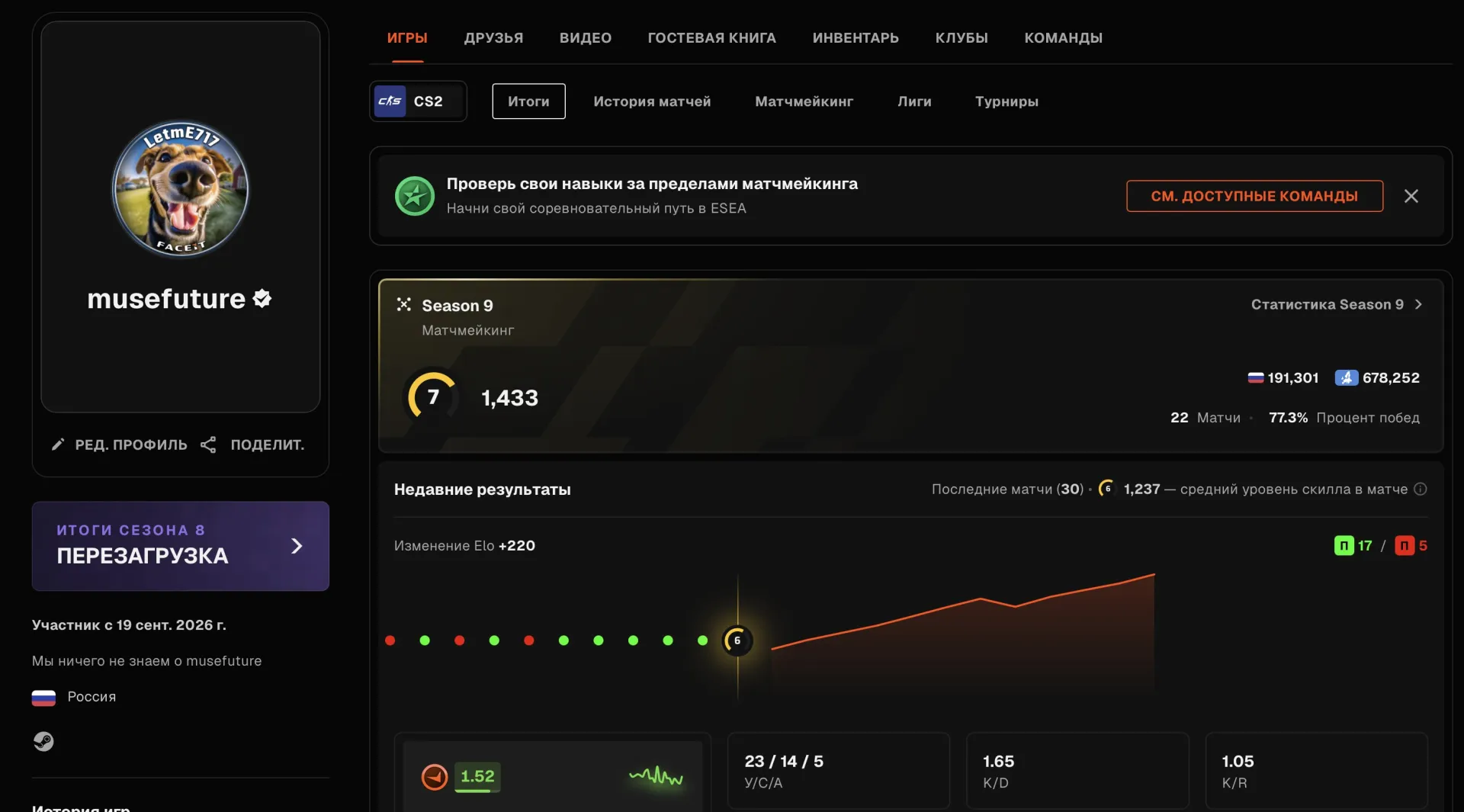Click the Season 9 crossed swords icon
This screenshot has height=812, width=1464.
point(404,305)
